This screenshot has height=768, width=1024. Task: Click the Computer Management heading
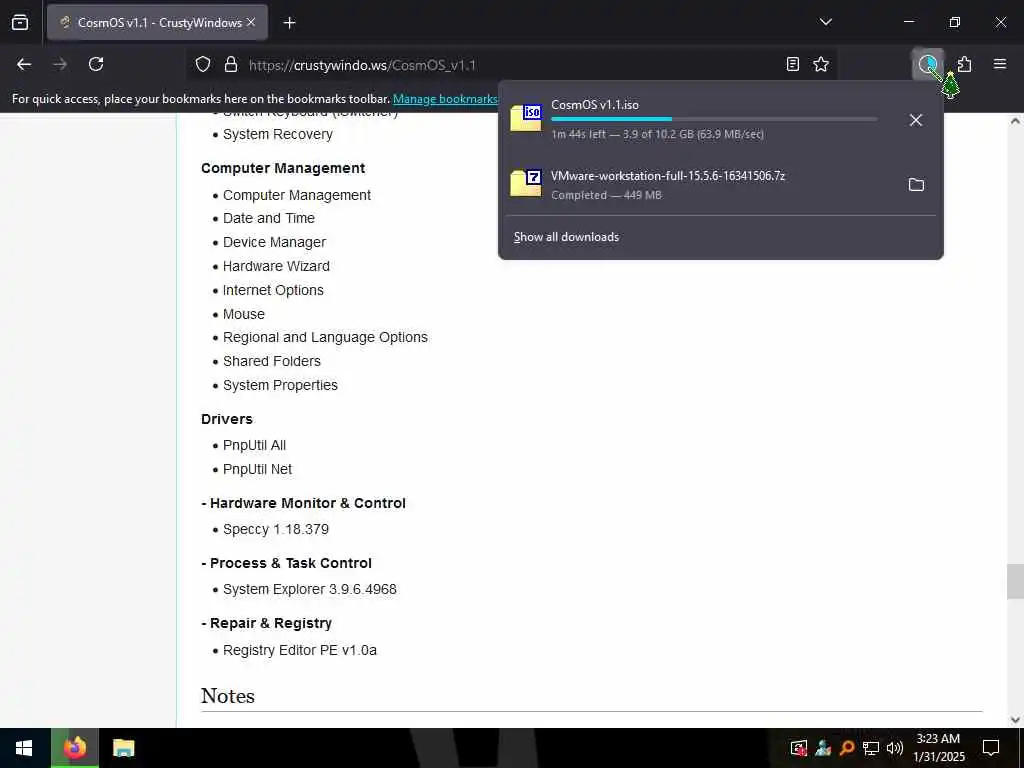pos(283,168)
